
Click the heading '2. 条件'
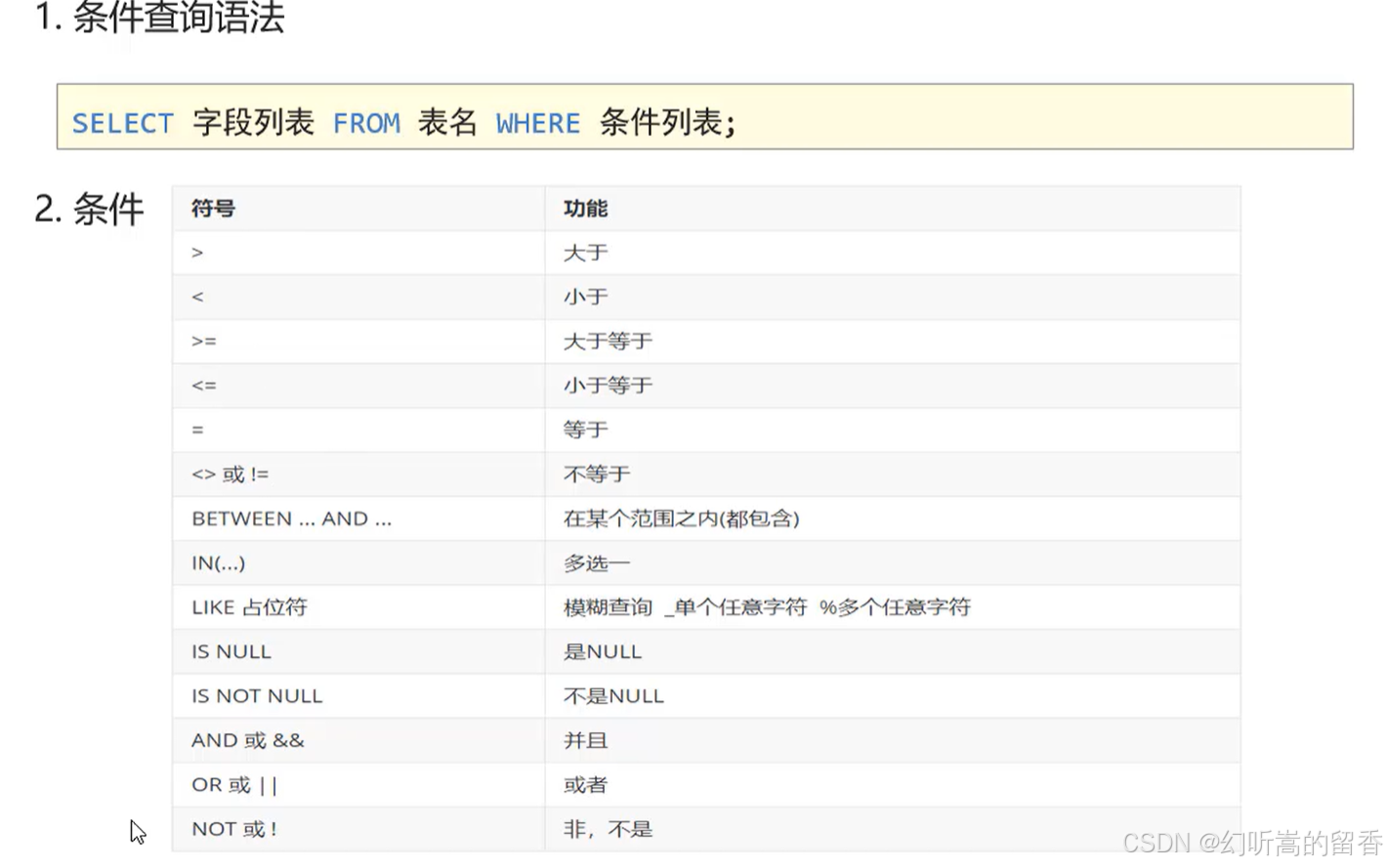pos(89,209)
